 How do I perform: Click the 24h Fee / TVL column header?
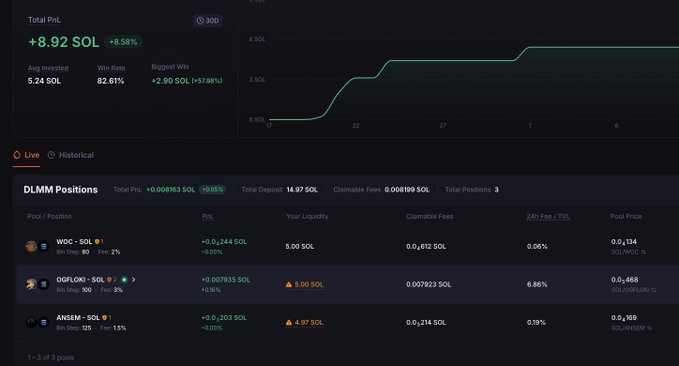point(548,217)
